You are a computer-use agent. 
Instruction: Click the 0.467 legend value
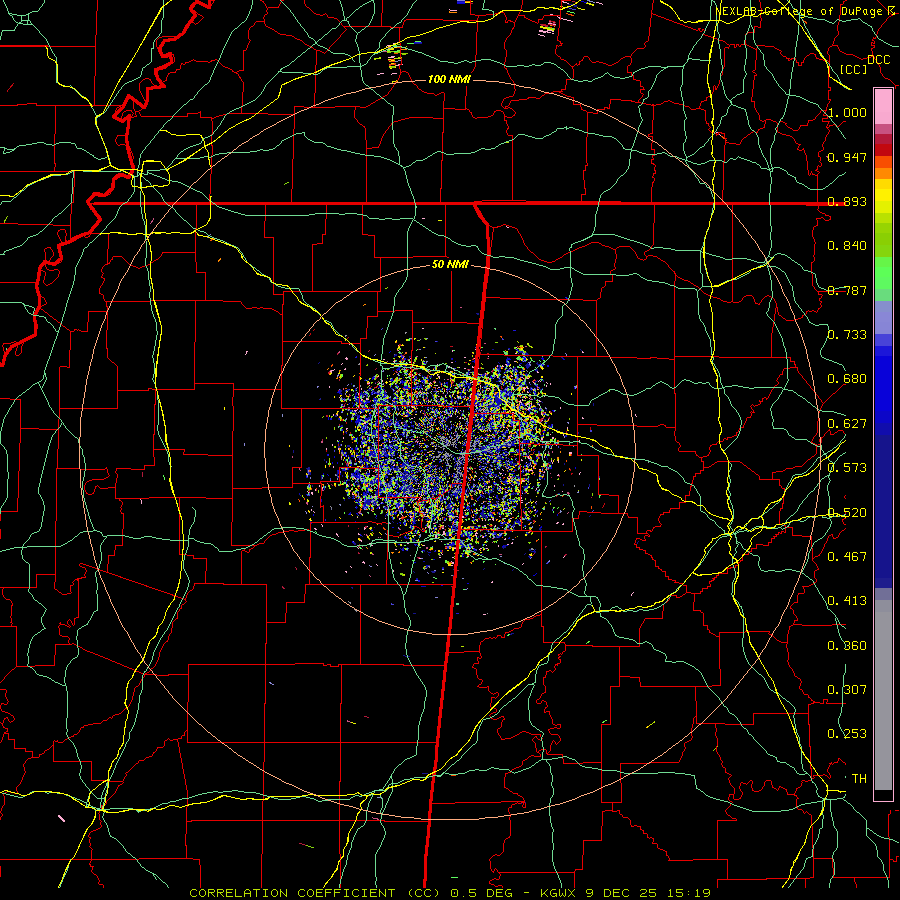coord(847,557)
